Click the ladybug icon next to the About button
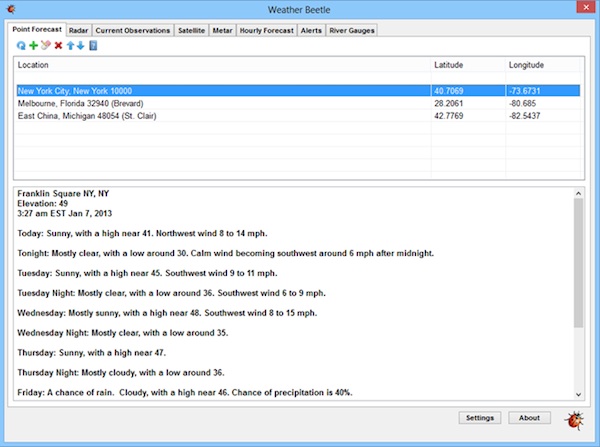The width and height of the screenshot is (600, 447). 574,421
